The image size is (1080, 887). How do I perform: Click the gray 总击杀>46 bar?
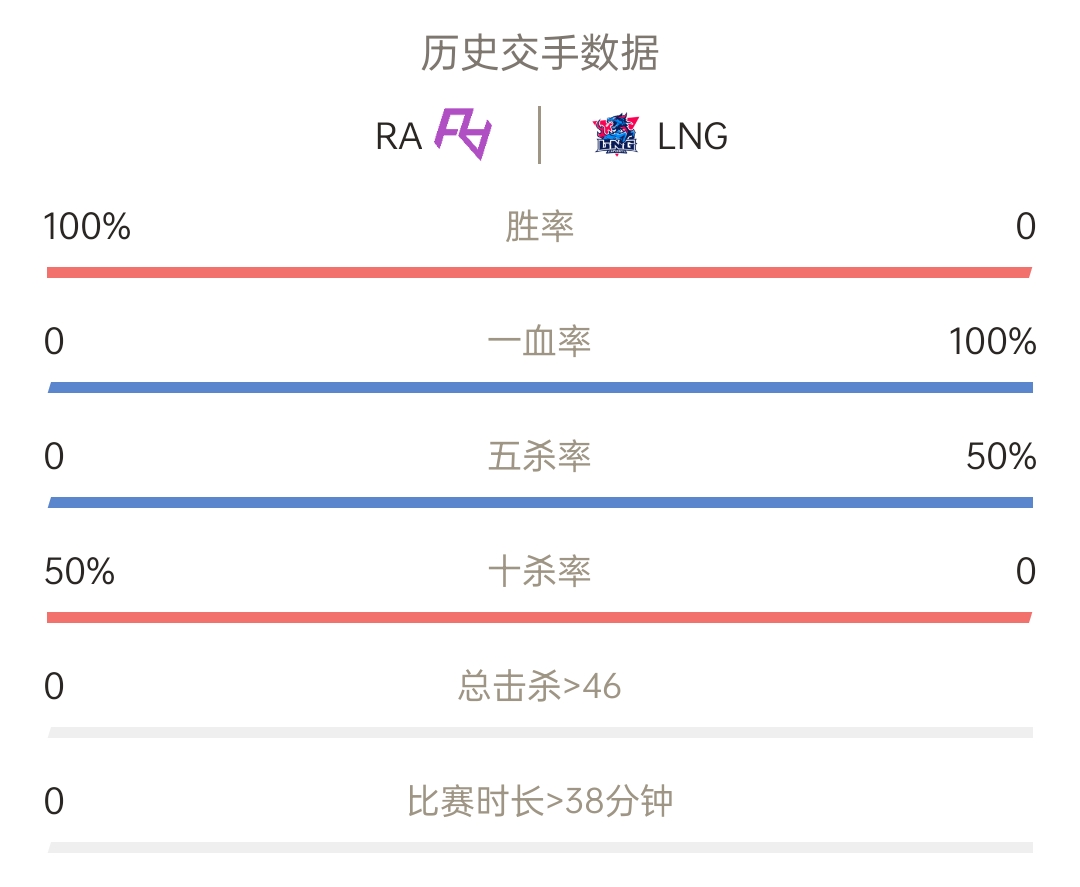[x=540, y=733]
